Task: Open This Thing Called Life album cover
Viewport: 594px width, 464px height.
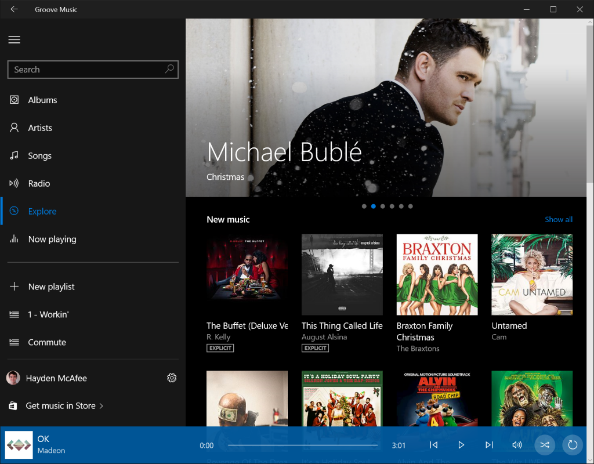Action: [342, 275]
